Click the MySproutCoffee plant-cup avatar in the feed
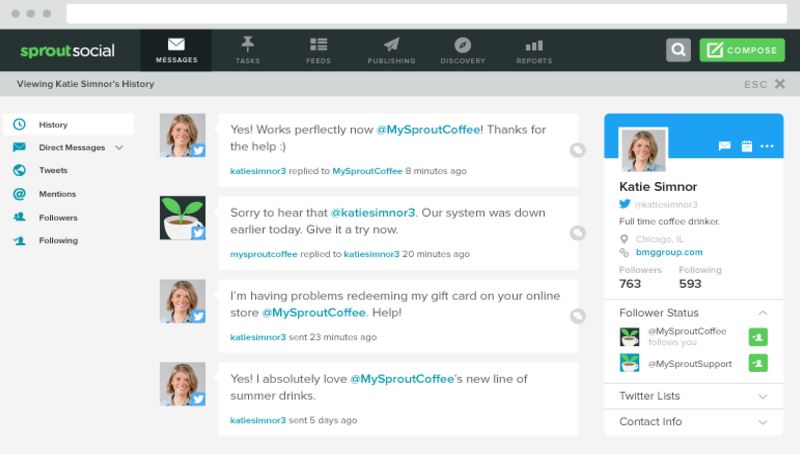Viewport: 800px width, 454px height. tap(183, 218)
